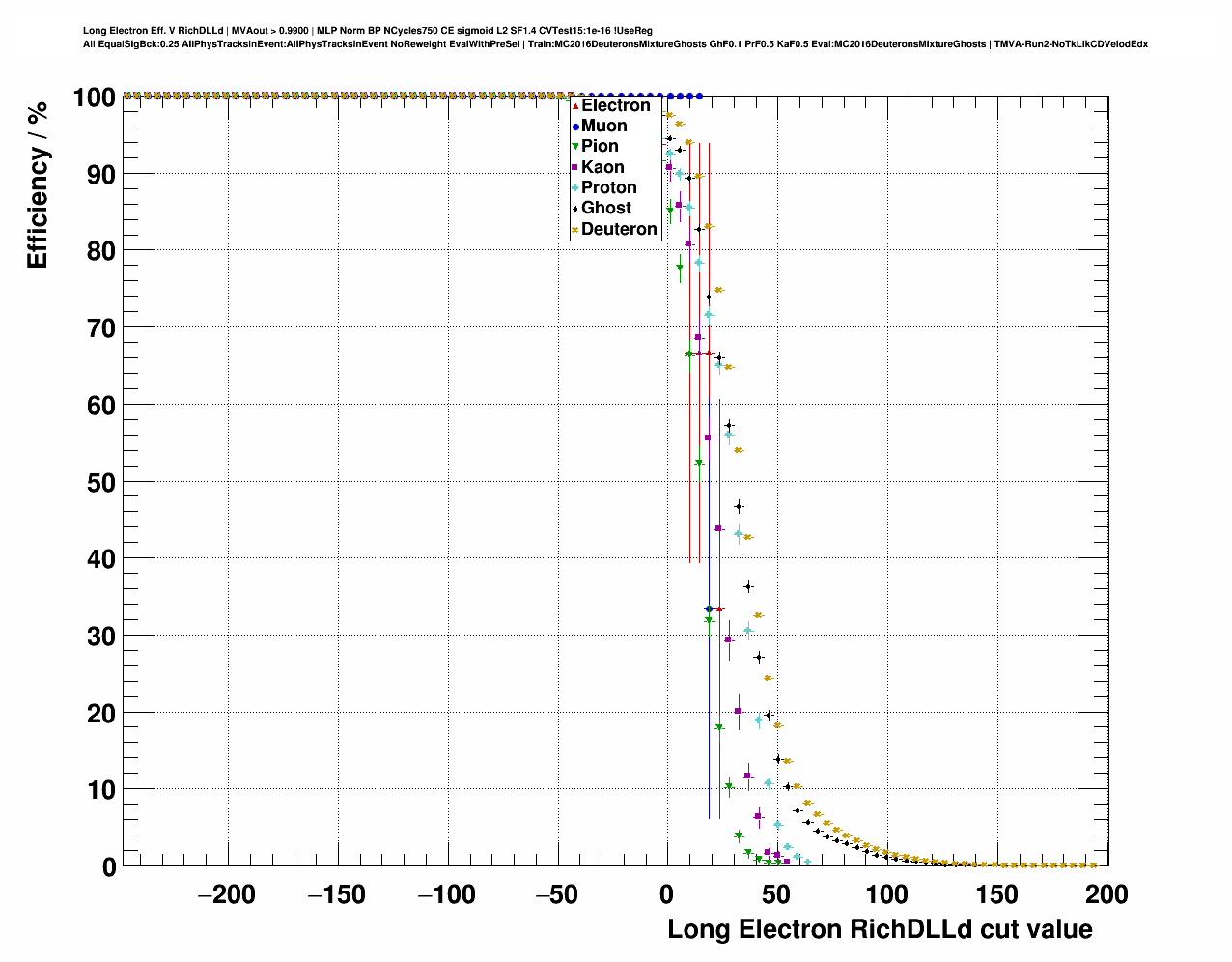This screenshot has height=962, width=1232.
Task: Click the first line of the plot title
Action: click(x=368, y=31)
